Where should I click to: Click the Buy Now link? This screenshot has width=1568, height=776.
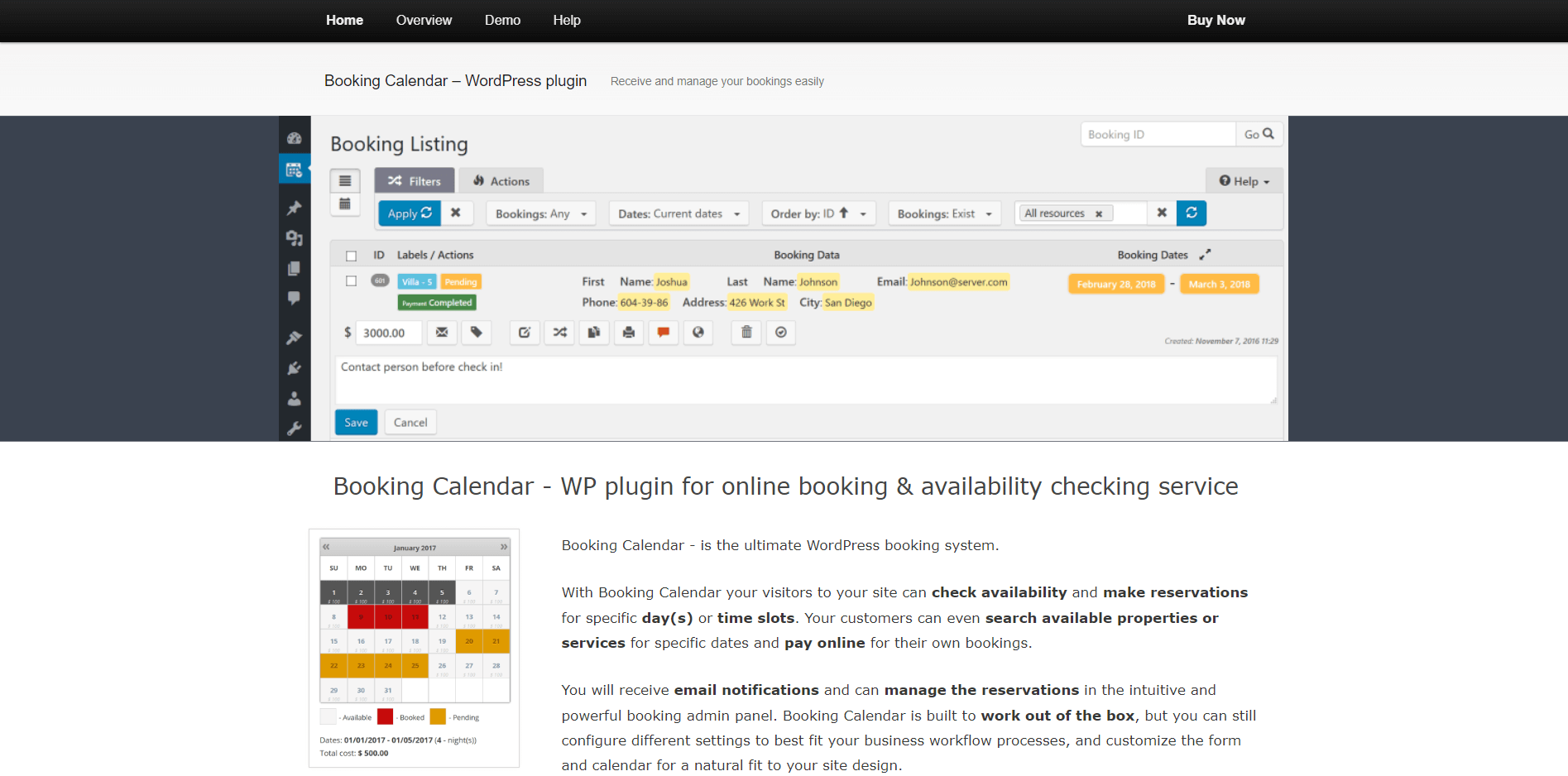pyautogui.click(x=1216, y=20)
